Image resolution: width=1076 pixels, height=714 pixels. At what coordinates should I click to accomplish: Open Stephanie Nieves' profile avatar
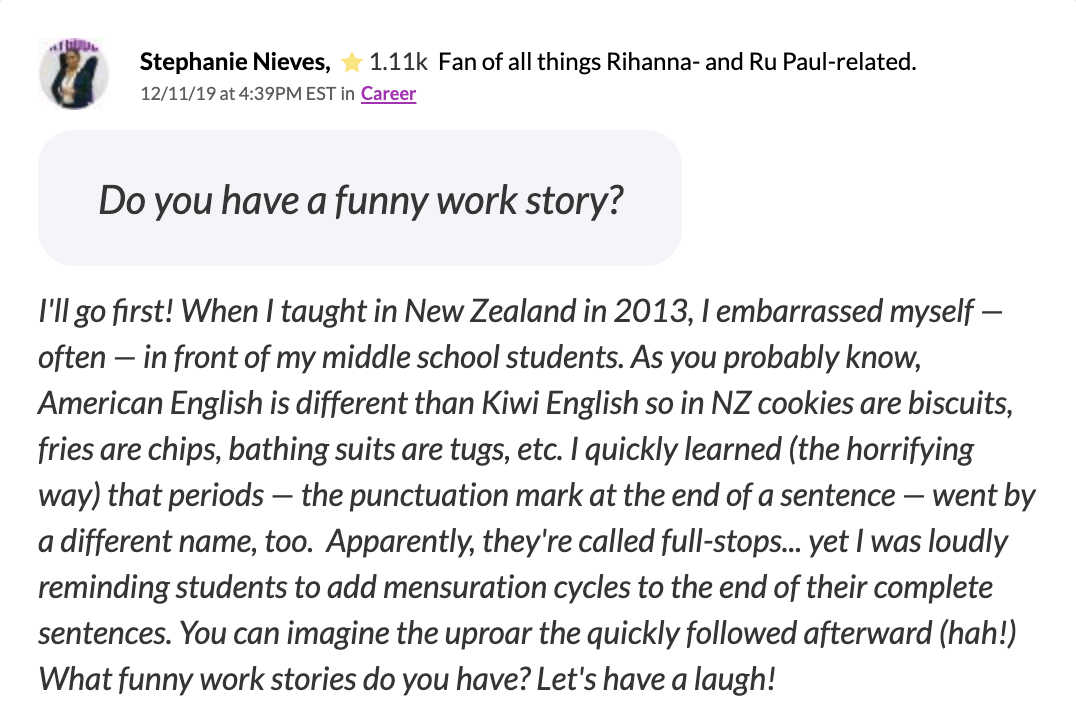tap(73, 74)
